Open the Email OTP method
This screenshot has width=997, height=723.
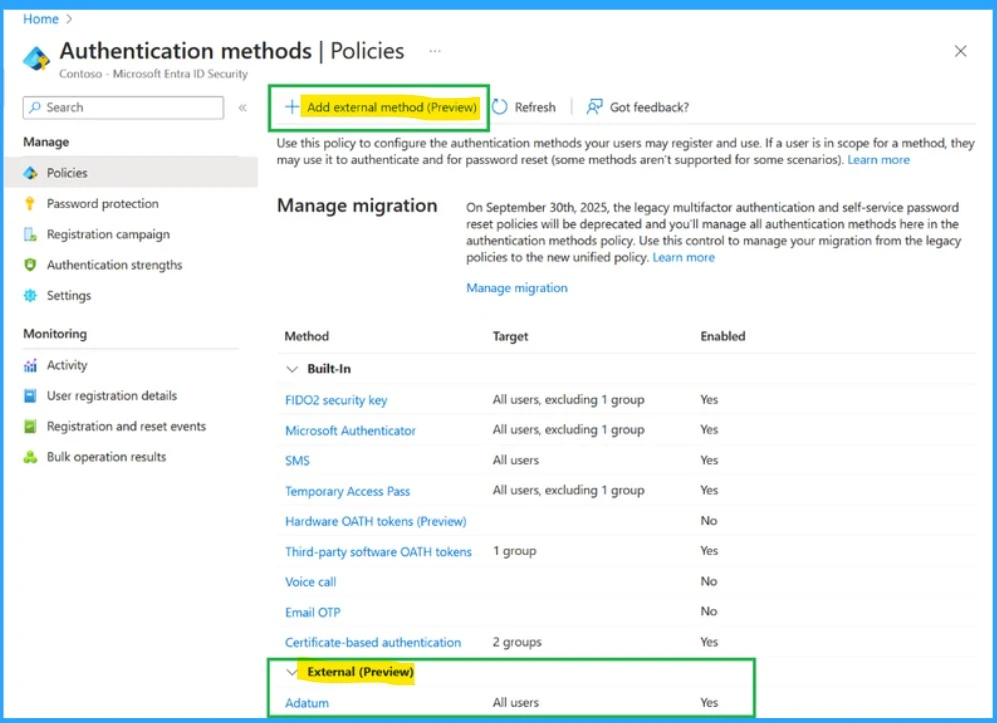coord(312,612)
